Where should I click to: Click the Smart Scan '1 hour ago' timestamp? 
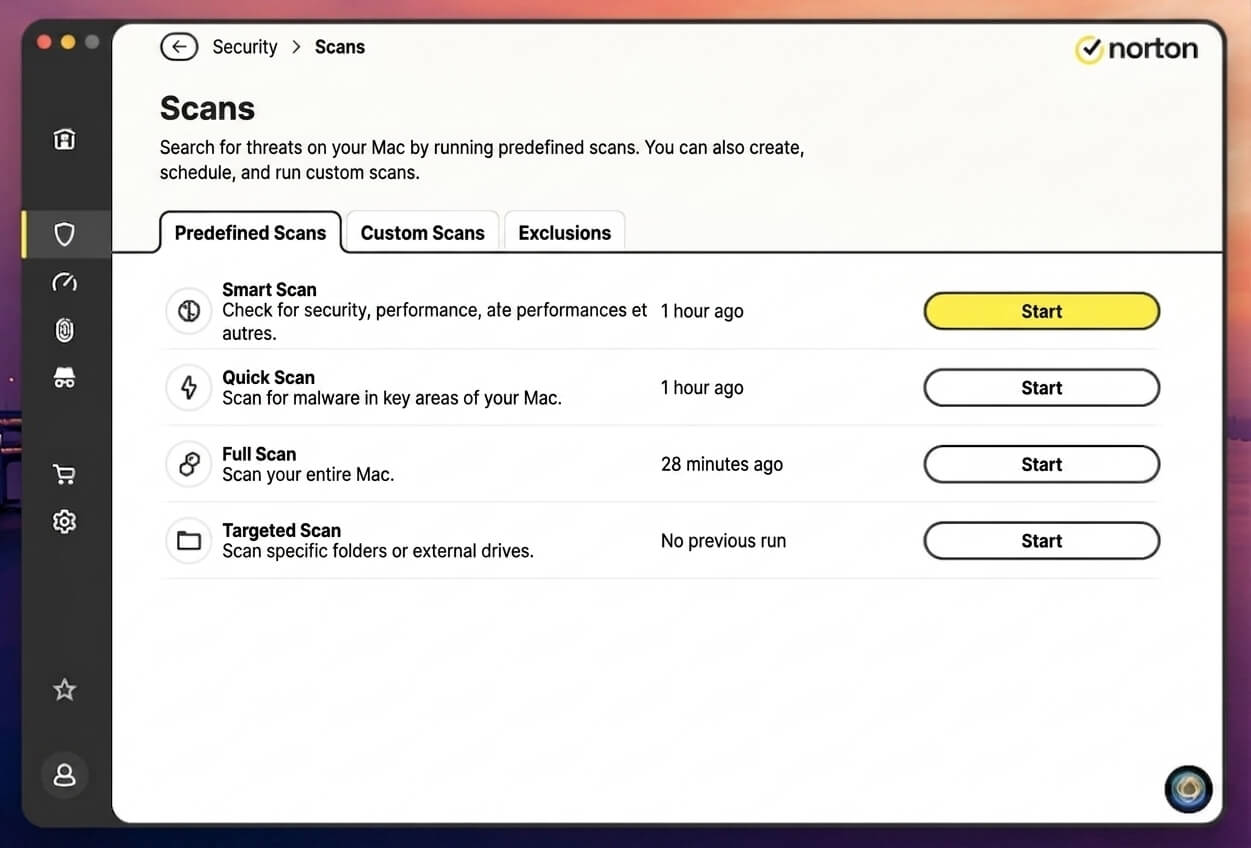(x=702, y=311)
